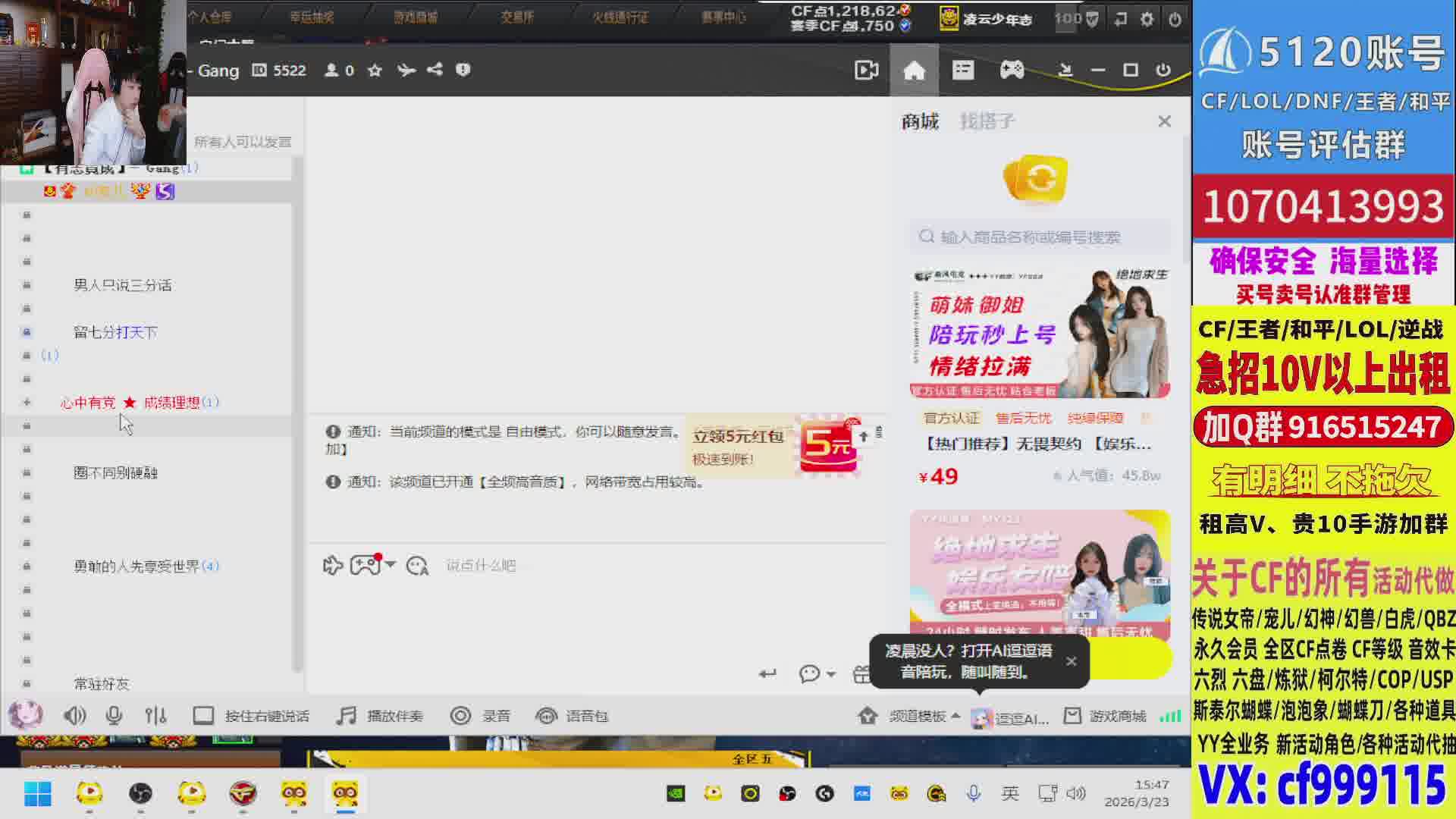
Task: Open the gamepad icon in header
Action: [x=1012, y=71]
